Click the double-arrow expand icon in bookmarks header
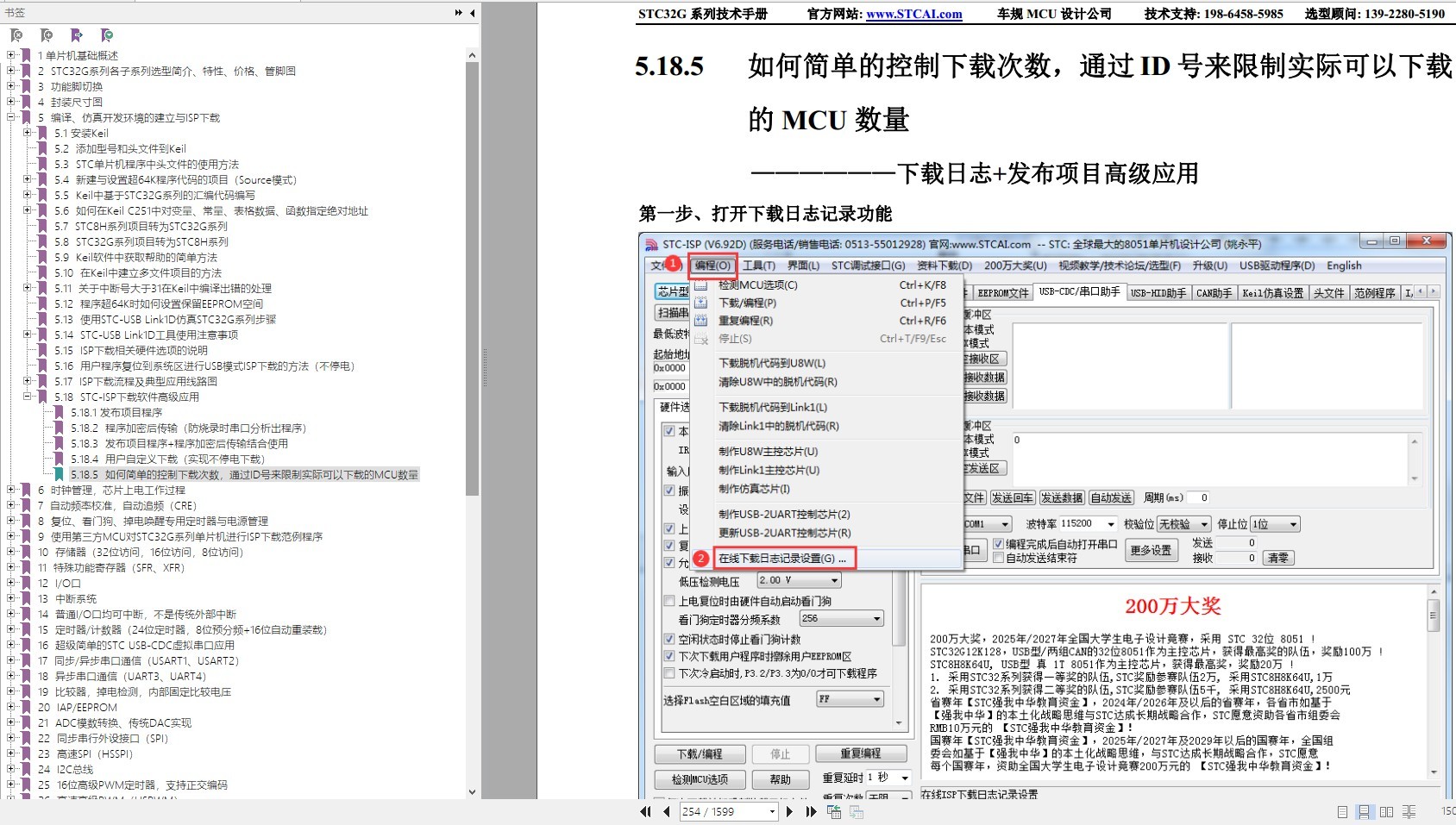The height and width of the screenshot is (825, 1456). pos(458,13)
